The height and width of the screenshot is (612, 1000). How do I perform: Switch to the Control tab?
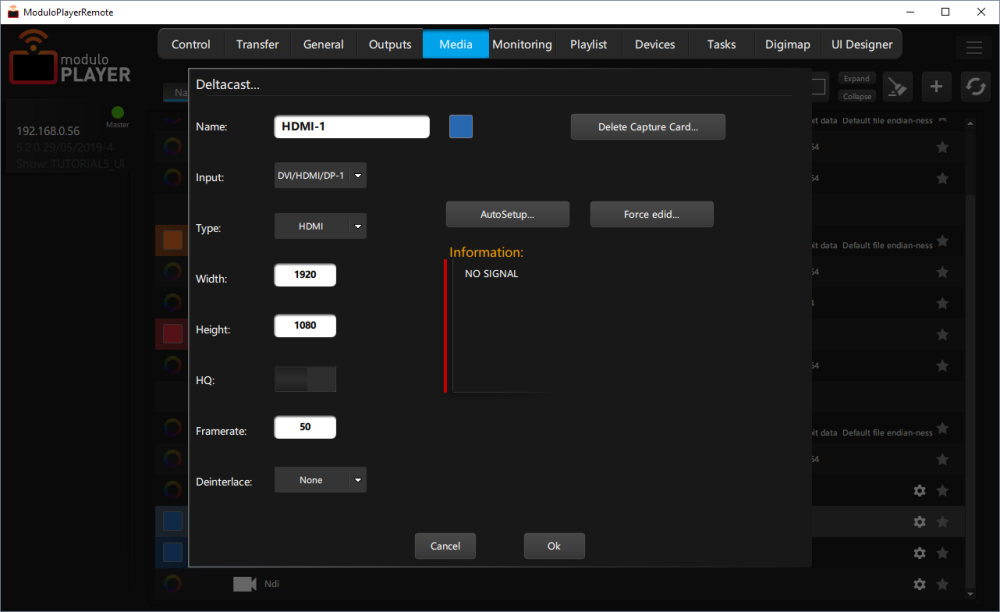click(191, 44)
